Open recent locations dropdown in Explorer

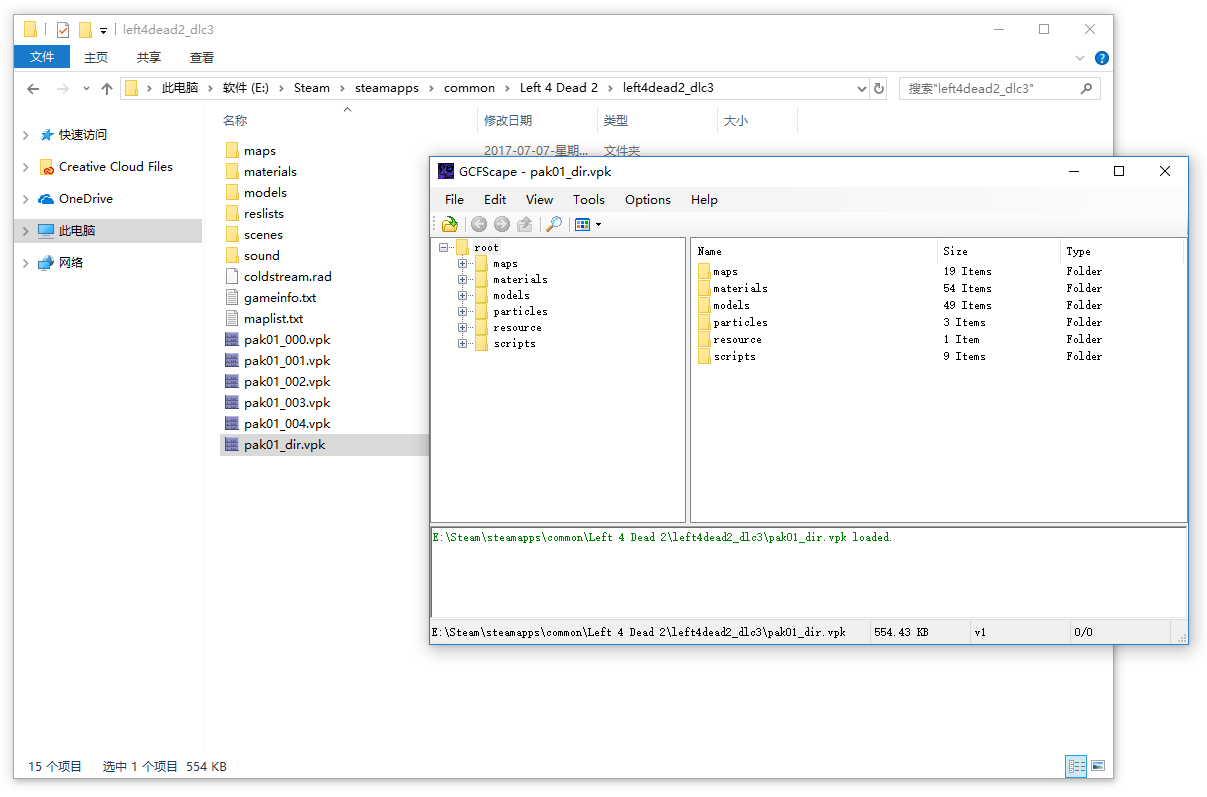click(86, 88)
